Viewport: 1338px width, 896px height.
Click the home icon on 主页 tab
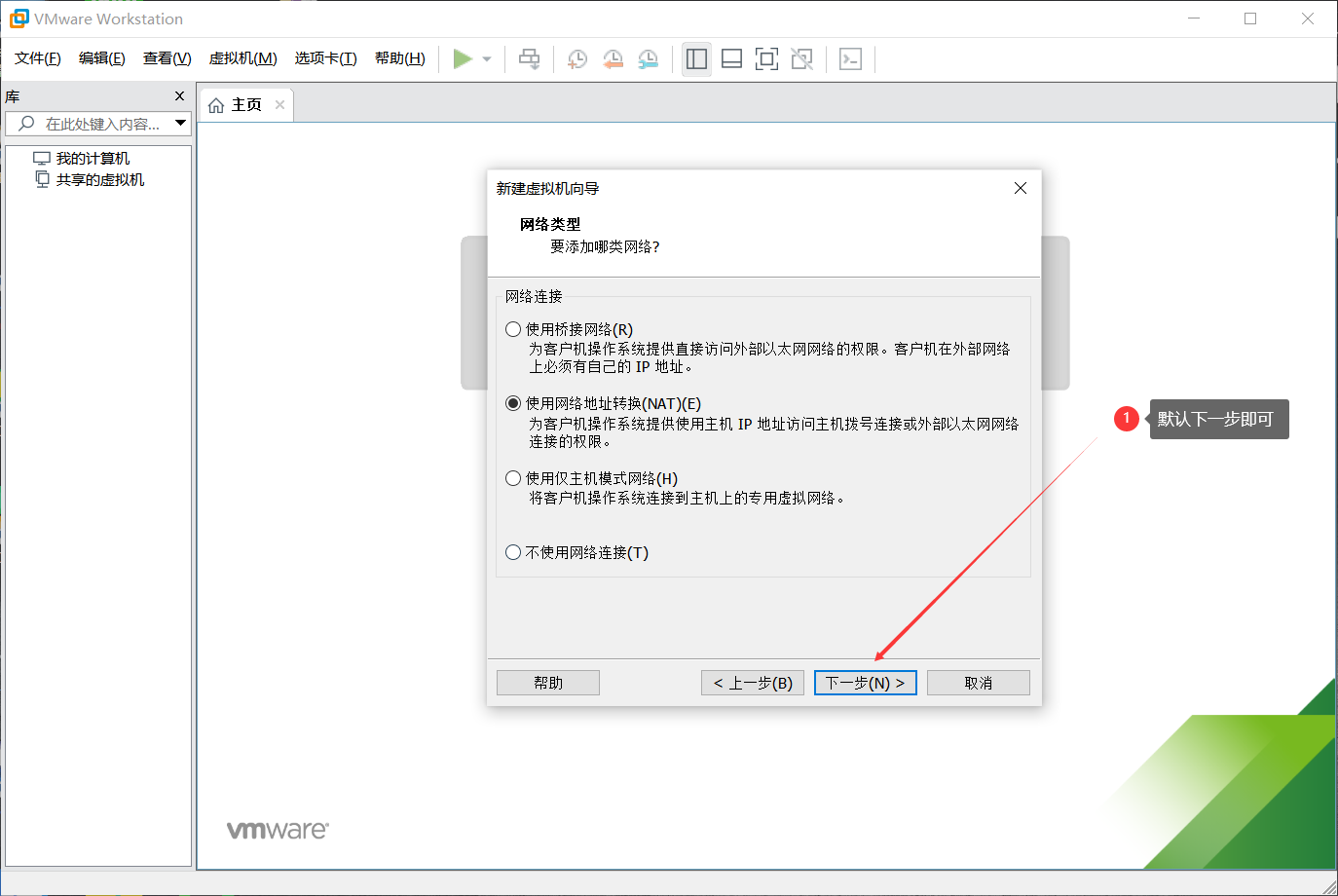pos(216,105)
